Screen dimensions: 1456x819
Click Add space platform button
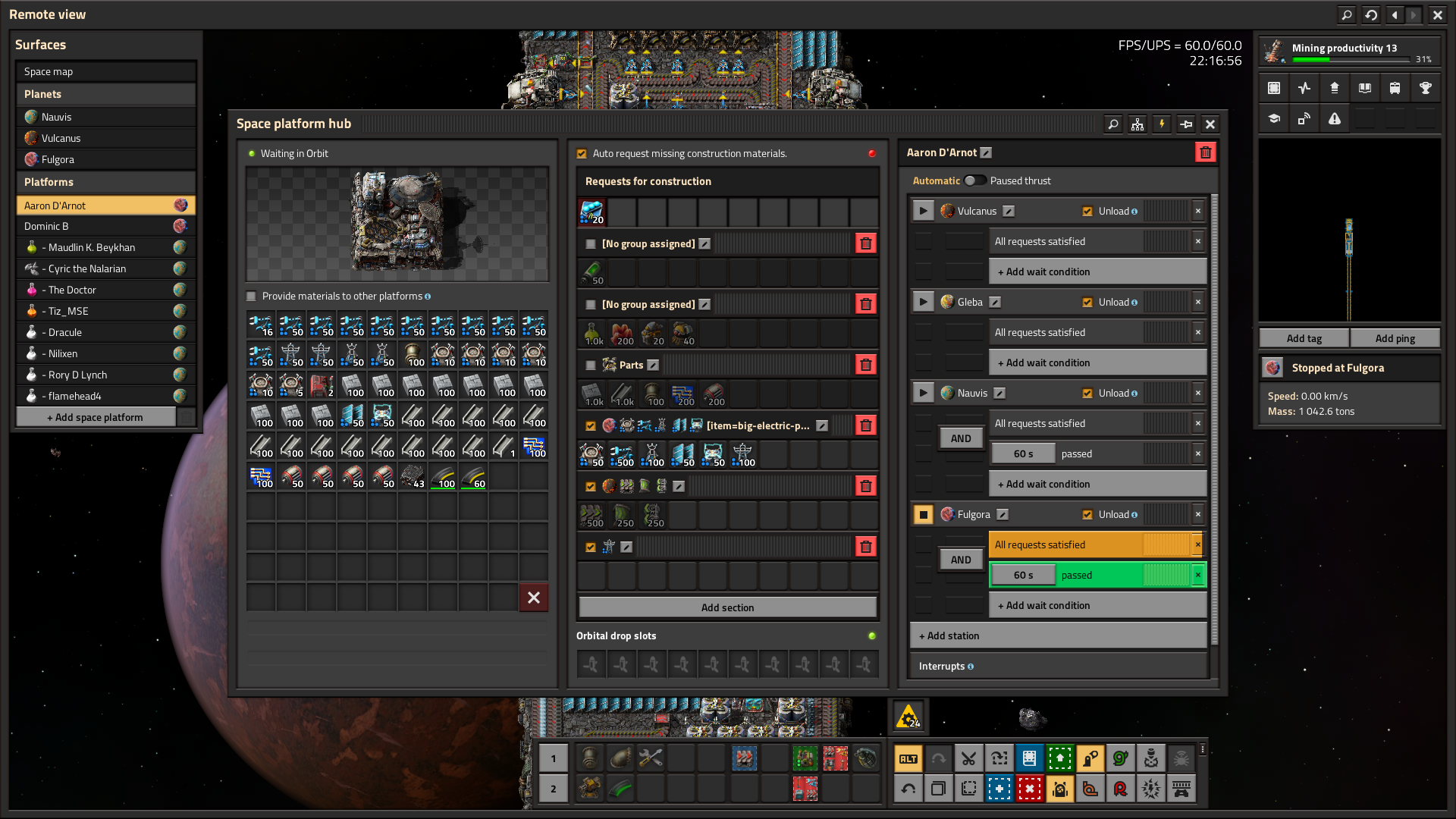[x=96, y=417]
